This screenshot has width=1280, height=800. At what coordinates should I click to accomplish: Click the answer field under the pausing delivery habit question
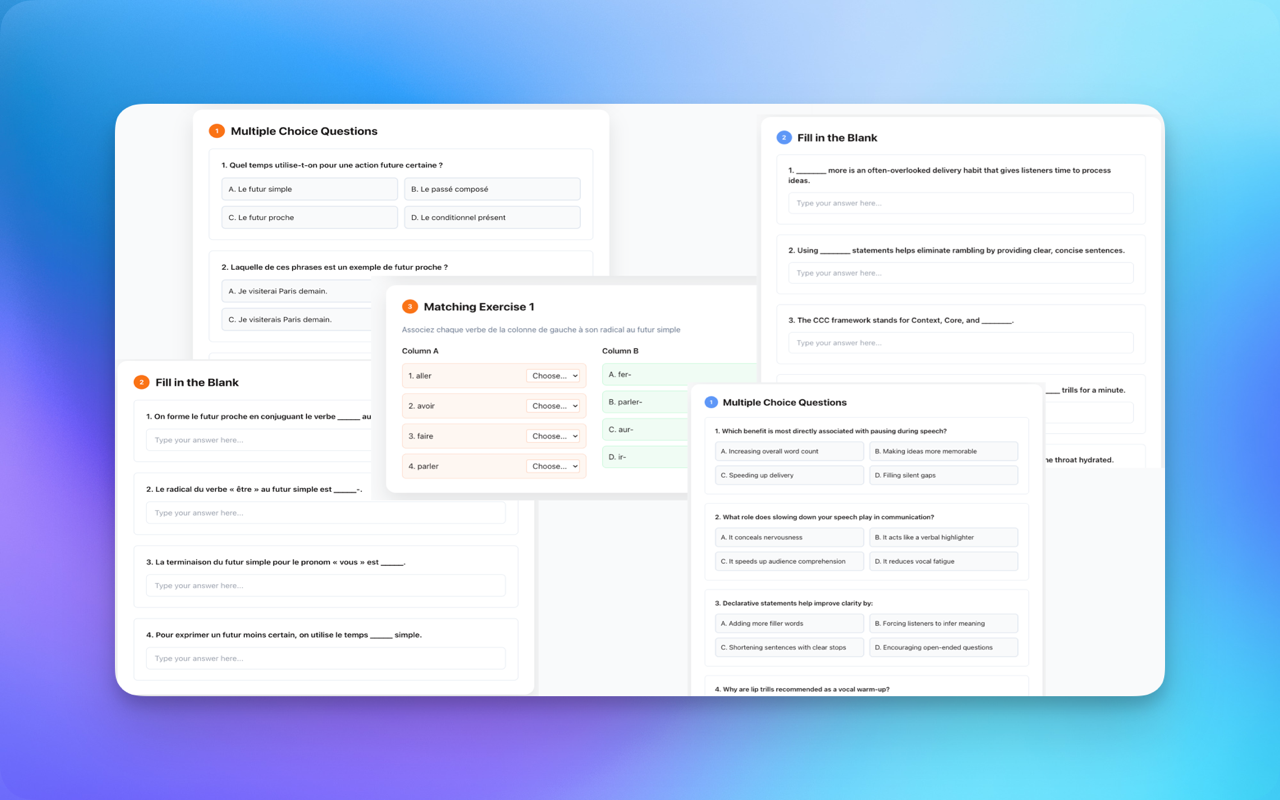point(961,202)
